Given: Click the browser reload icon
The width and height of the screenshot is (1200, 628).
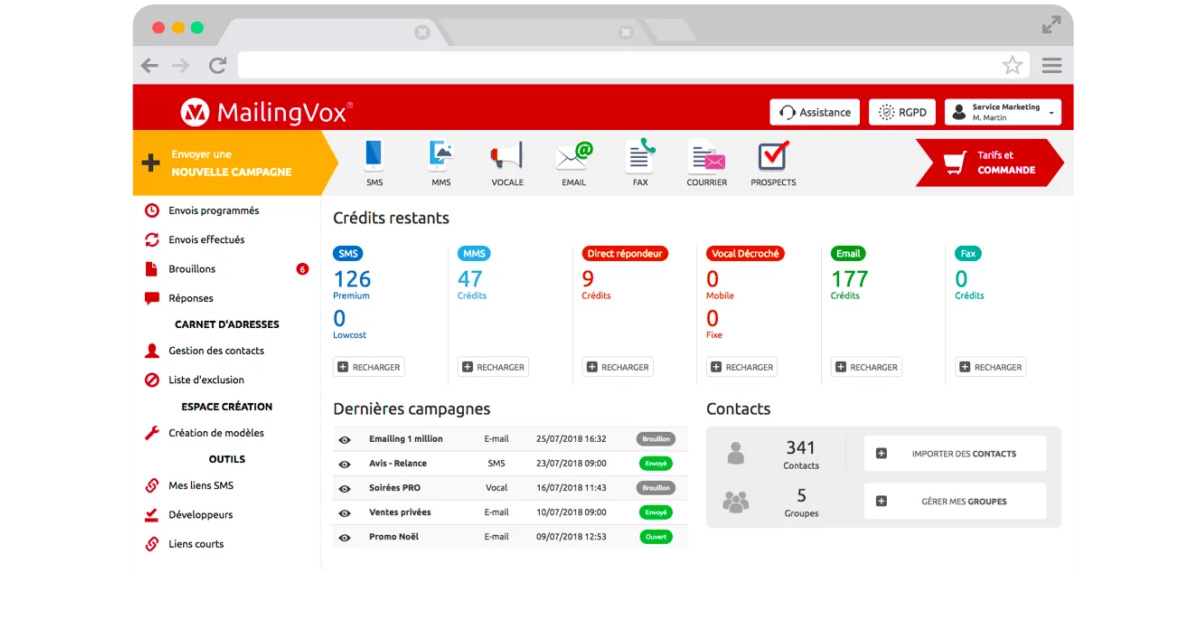Looking at the screenshot, I should pos(217,66).
